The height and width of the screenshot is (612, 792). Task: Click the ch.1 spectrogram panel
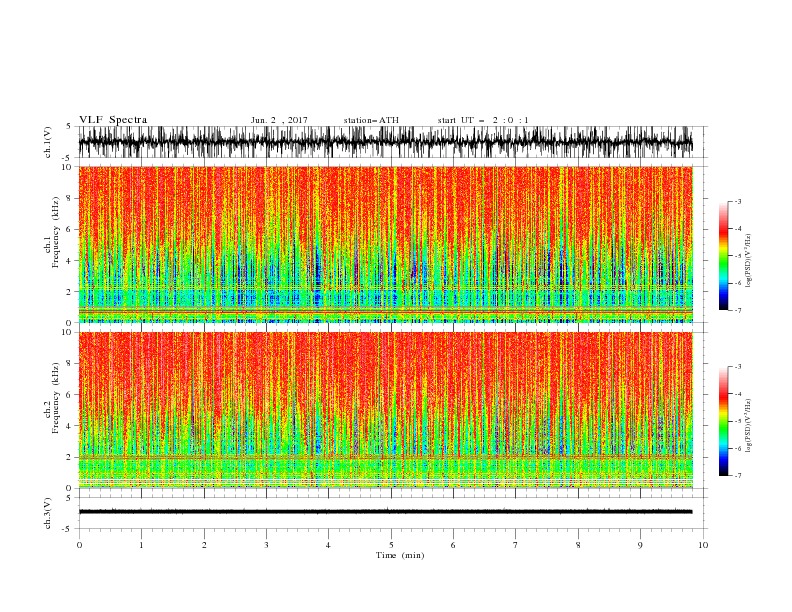(x=385, y=244)
